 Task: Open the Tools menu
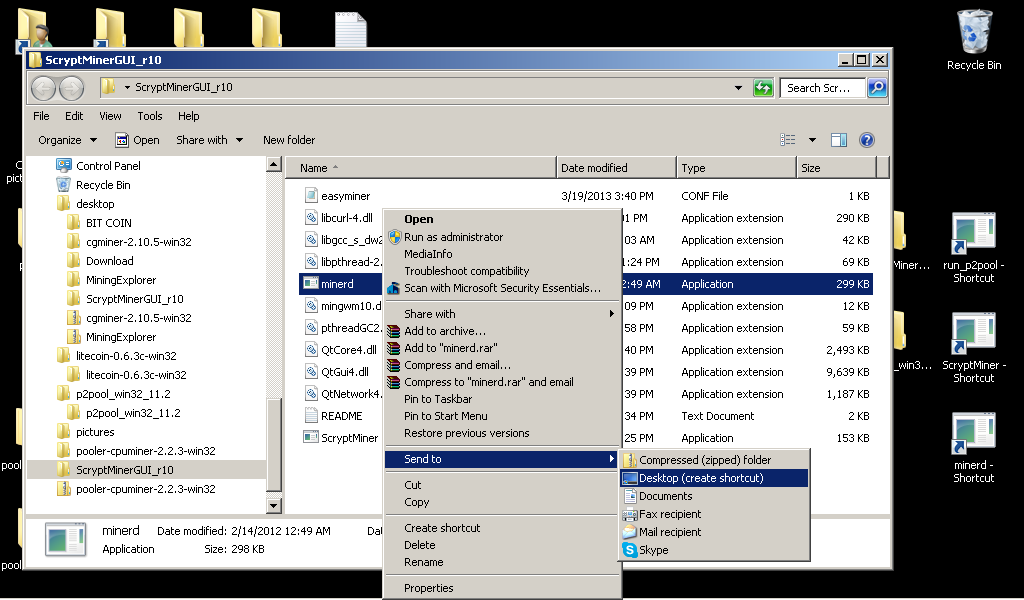[150, 116]
